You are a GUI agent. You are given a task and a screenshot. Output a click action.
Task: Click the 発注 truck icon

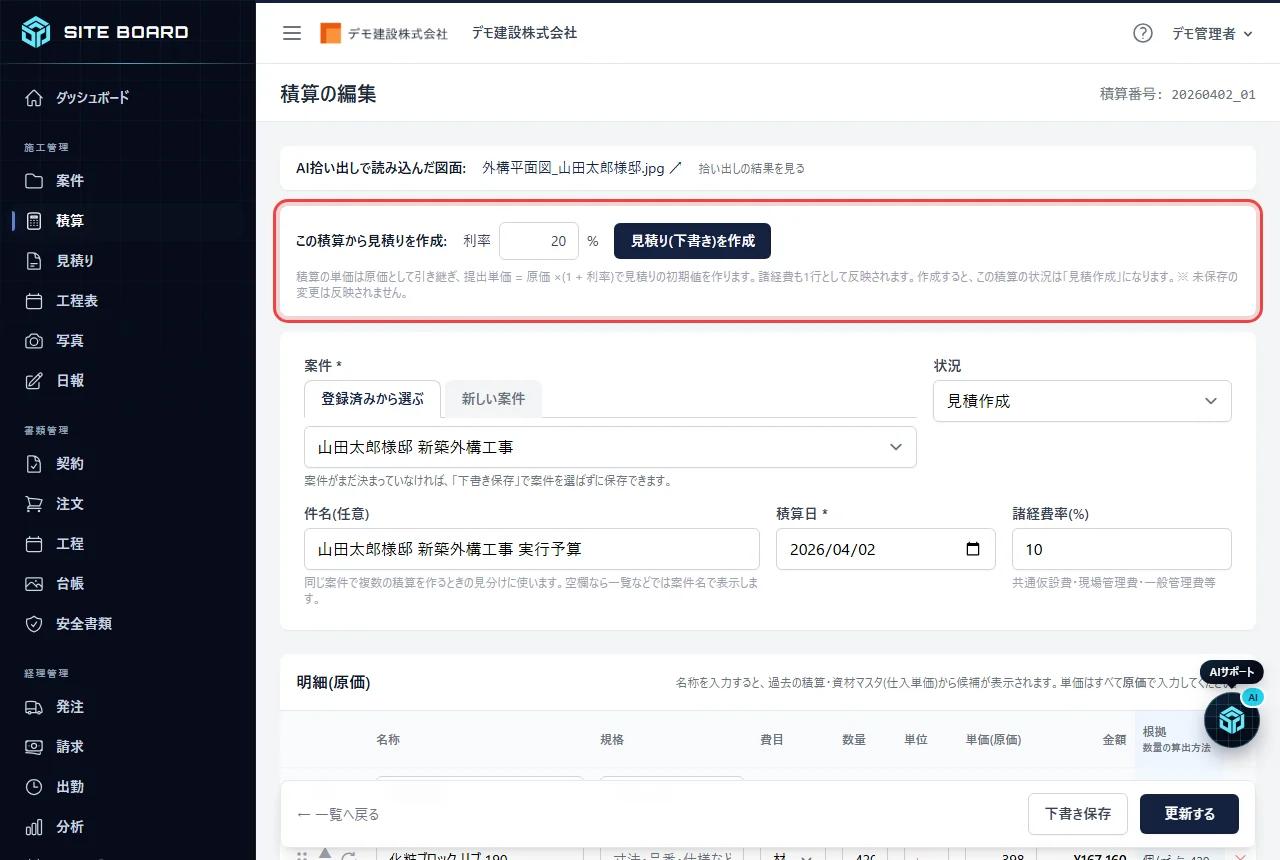tap(34, 707)
